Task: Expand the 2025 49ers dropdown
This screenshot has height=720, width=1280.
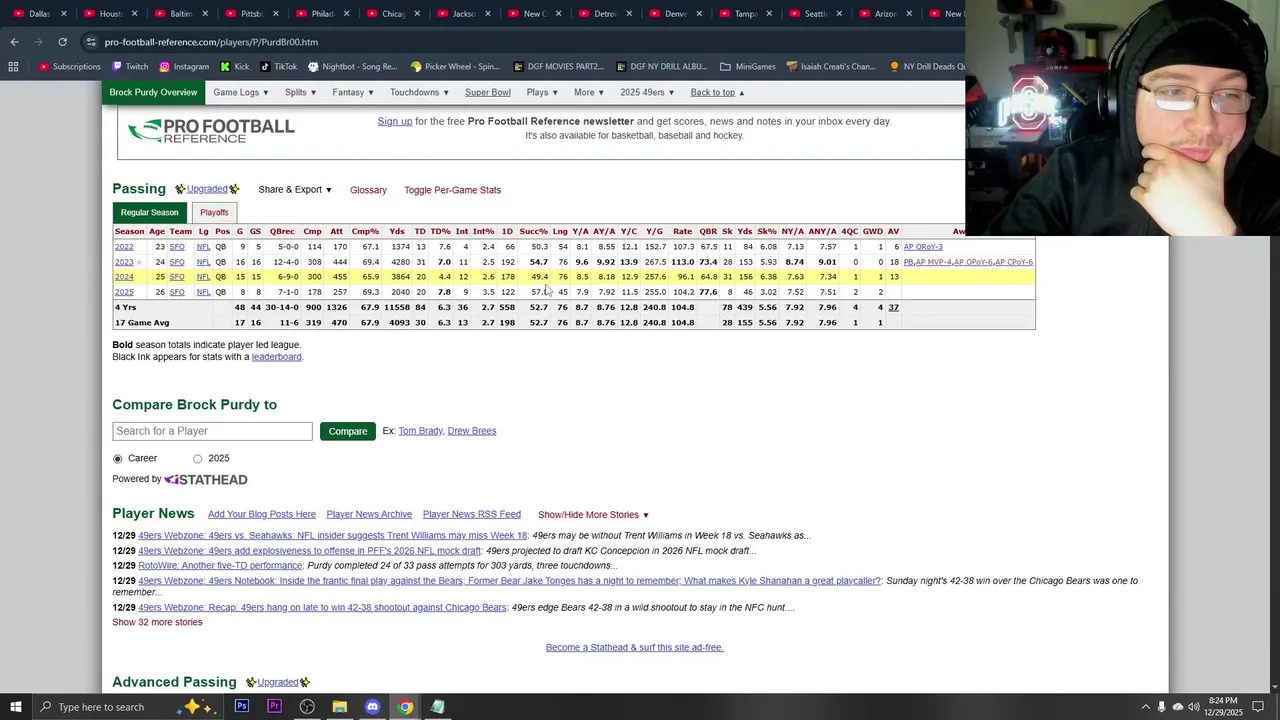Action: coord(647,92)
